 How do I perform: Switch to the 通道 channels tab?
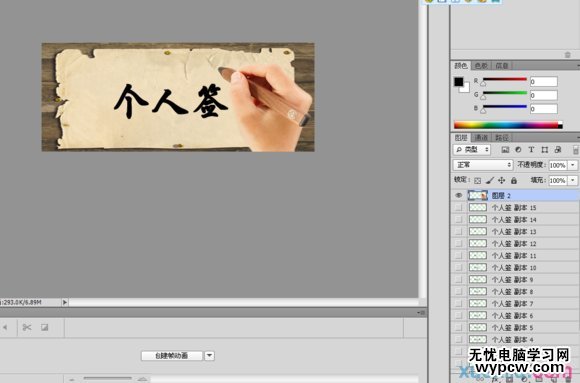481,138
